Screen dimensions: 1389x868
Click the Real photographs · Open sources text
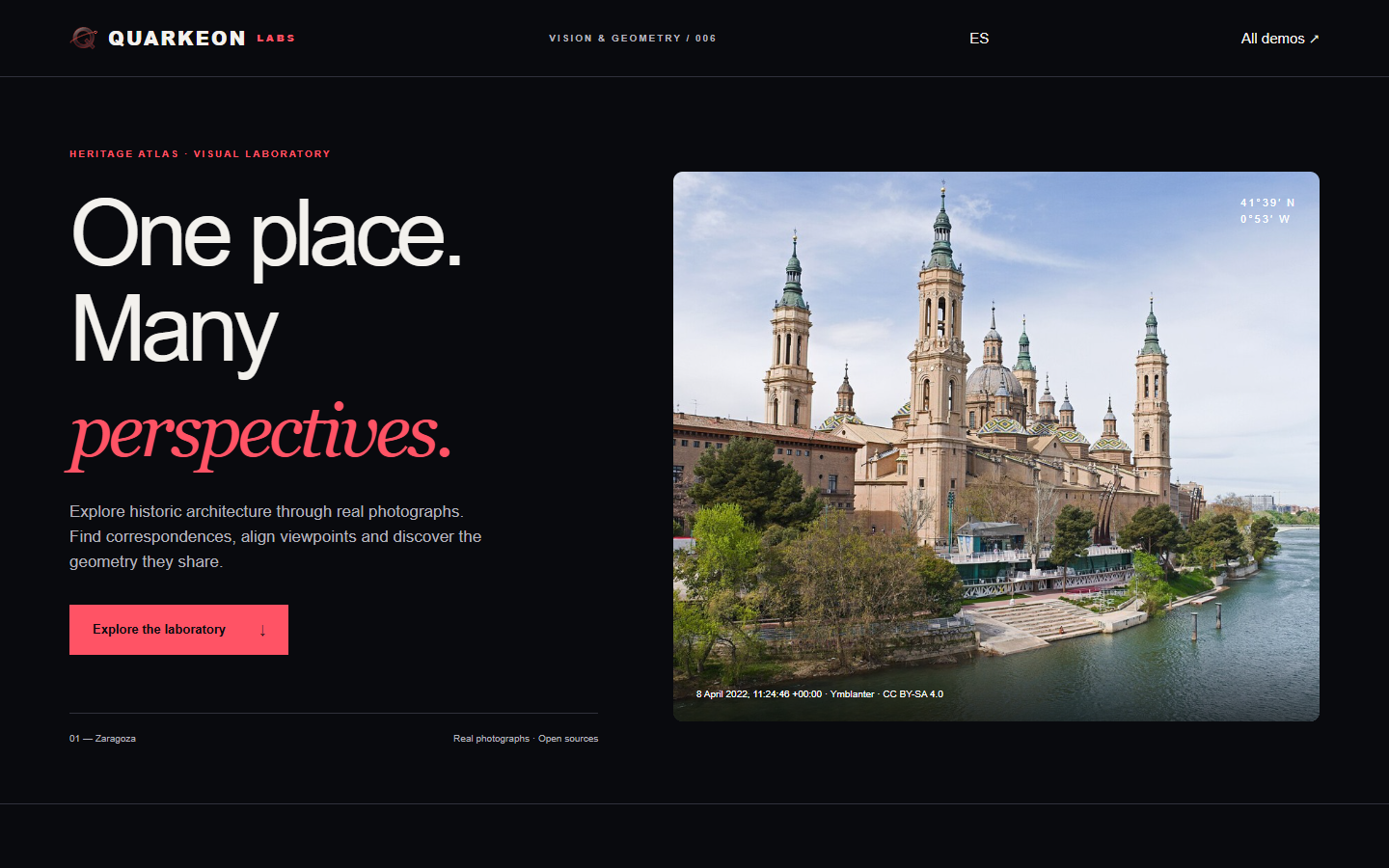pos(526,739)
